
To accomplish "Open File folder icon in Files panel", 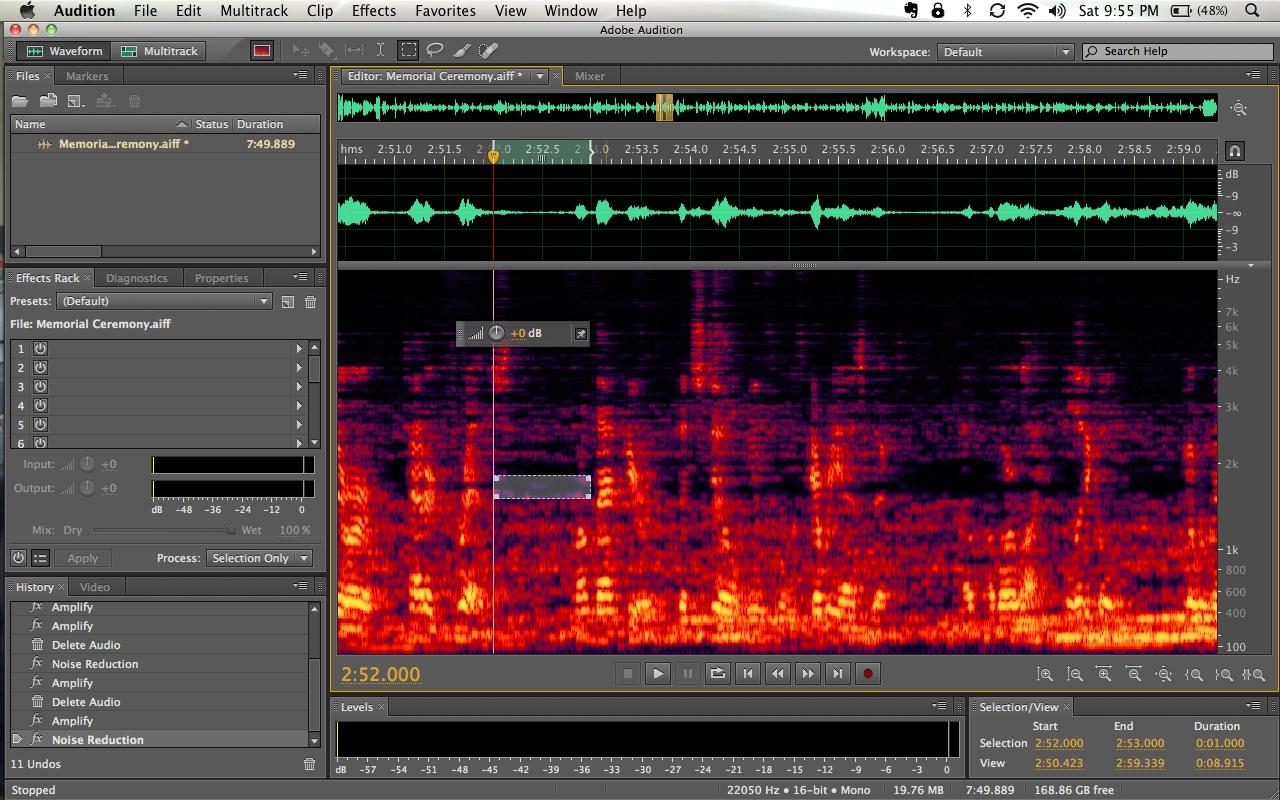I will [20, 101].
